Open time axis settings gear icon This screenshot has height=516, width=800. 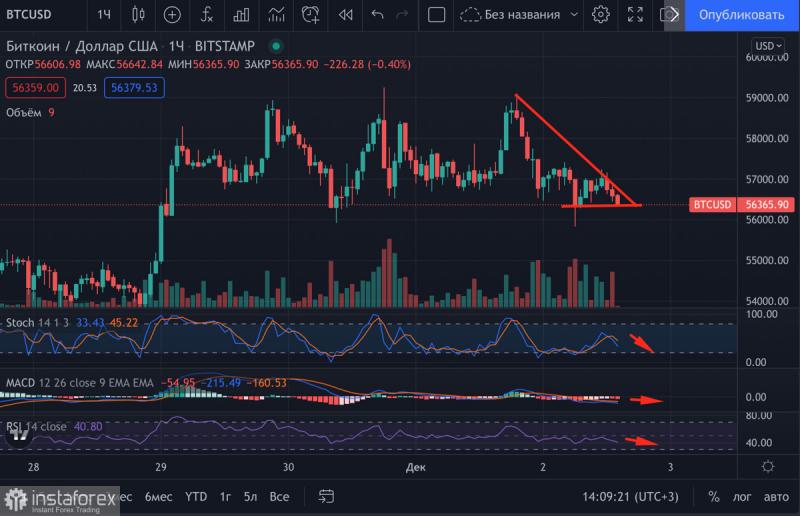pos(768,466)
